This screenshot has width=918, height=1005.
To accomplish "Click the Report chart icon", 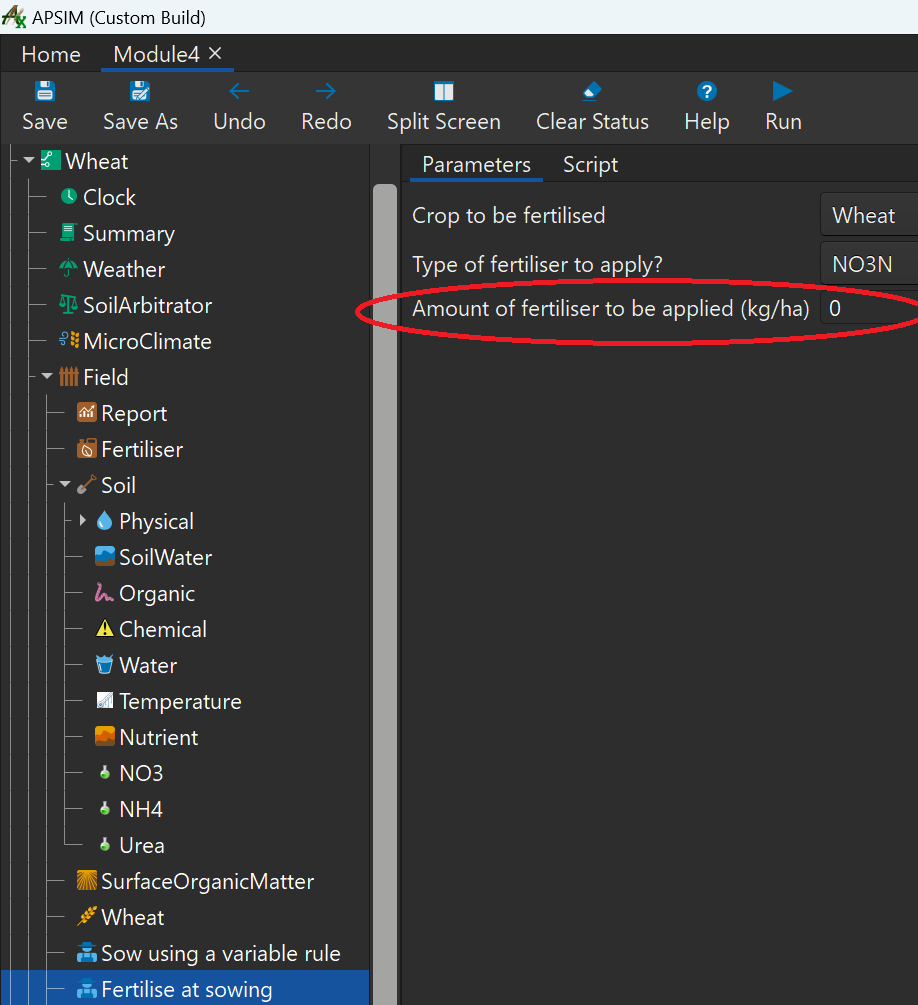I will coord(87,412).
